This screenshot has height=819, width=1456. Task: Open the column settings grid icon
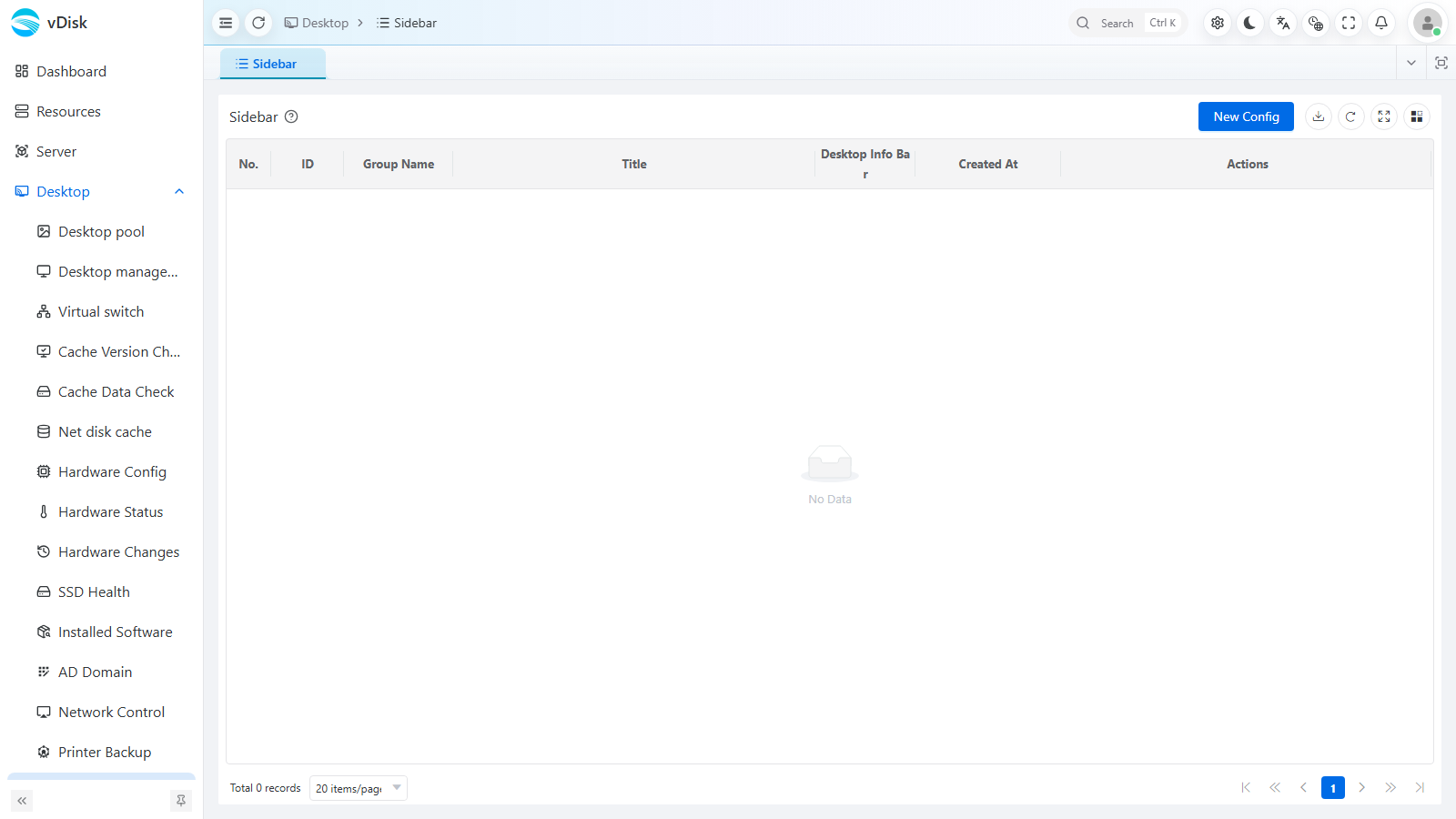[x=1417, y=116]
